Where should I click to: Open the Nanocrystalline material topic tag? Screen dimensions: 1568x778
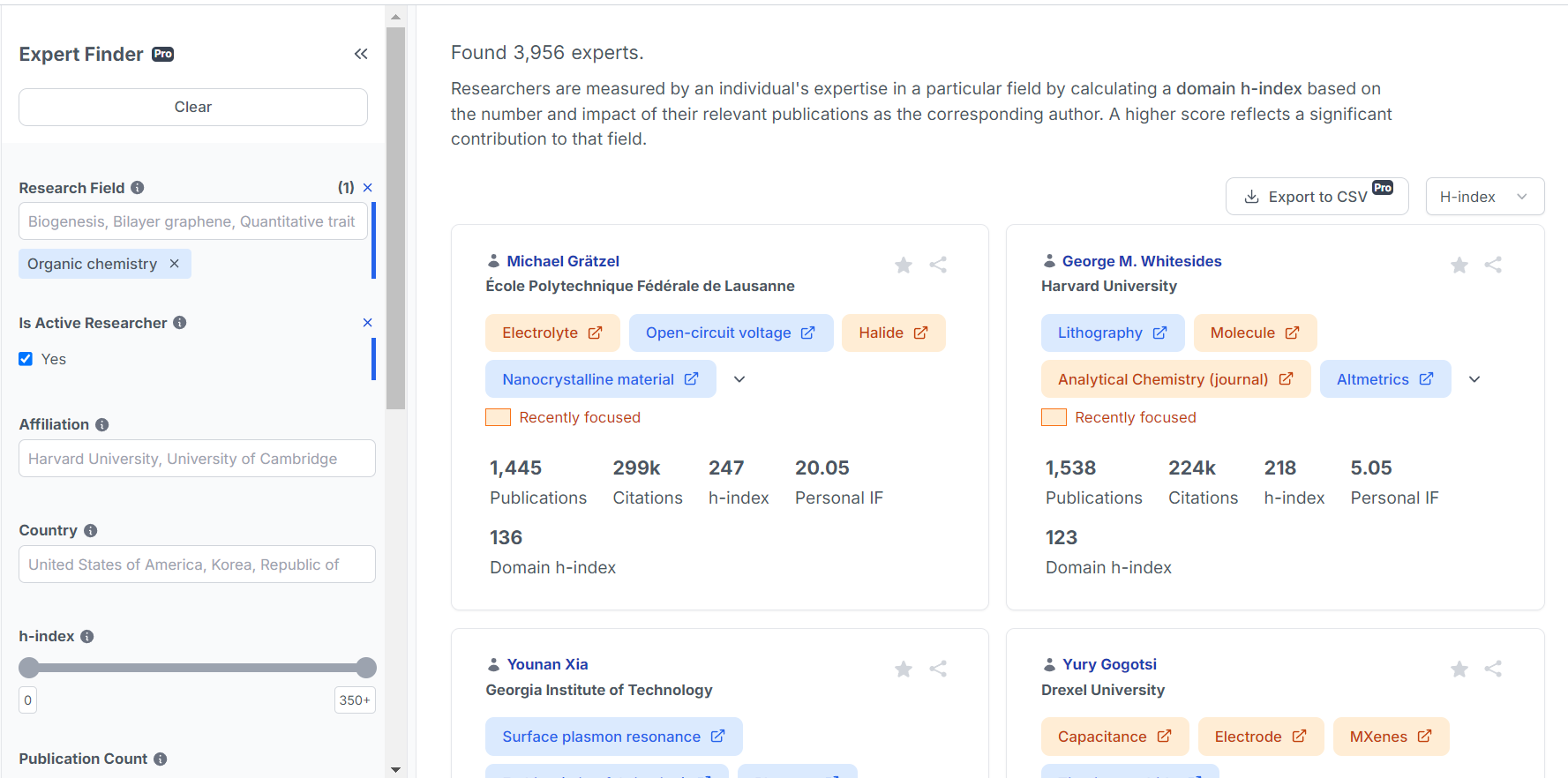tap(601, 379)
